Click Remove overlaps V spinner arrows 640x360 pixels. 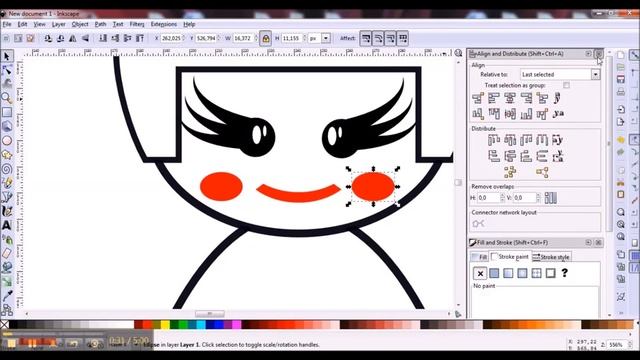[538, 198]
